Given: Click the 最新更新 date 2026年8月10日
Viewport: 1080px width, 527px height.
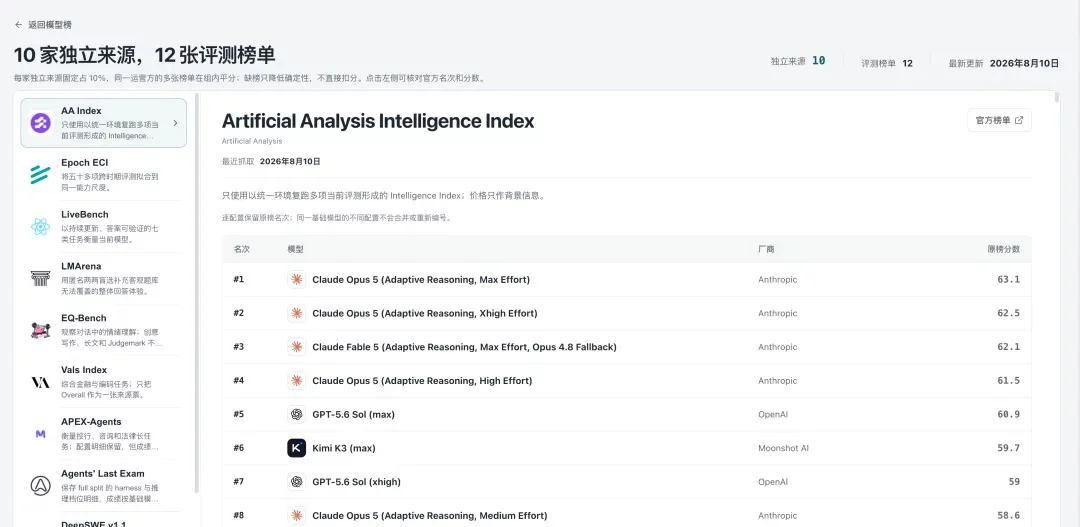Looking at the screenshot, I should tap(1024, 63).
